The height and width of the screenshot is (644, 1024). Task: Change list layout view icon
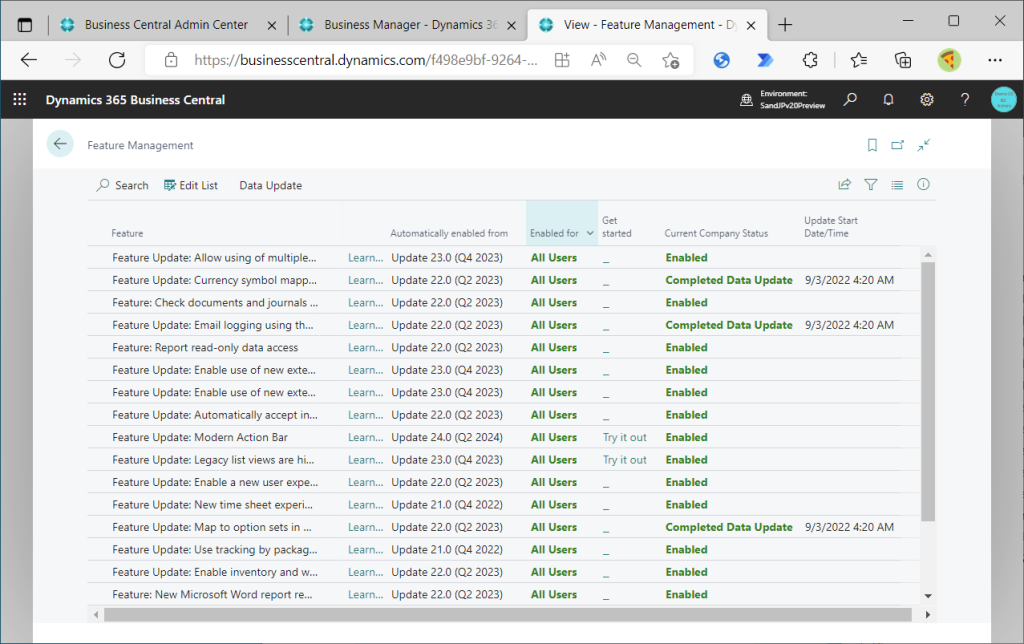[x=897, y=185]
